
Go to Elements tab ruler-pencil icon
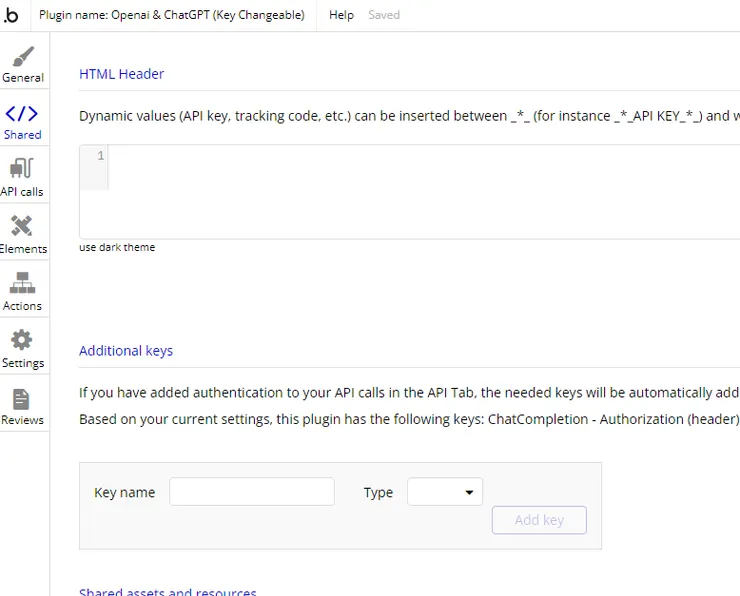(22, 226)
